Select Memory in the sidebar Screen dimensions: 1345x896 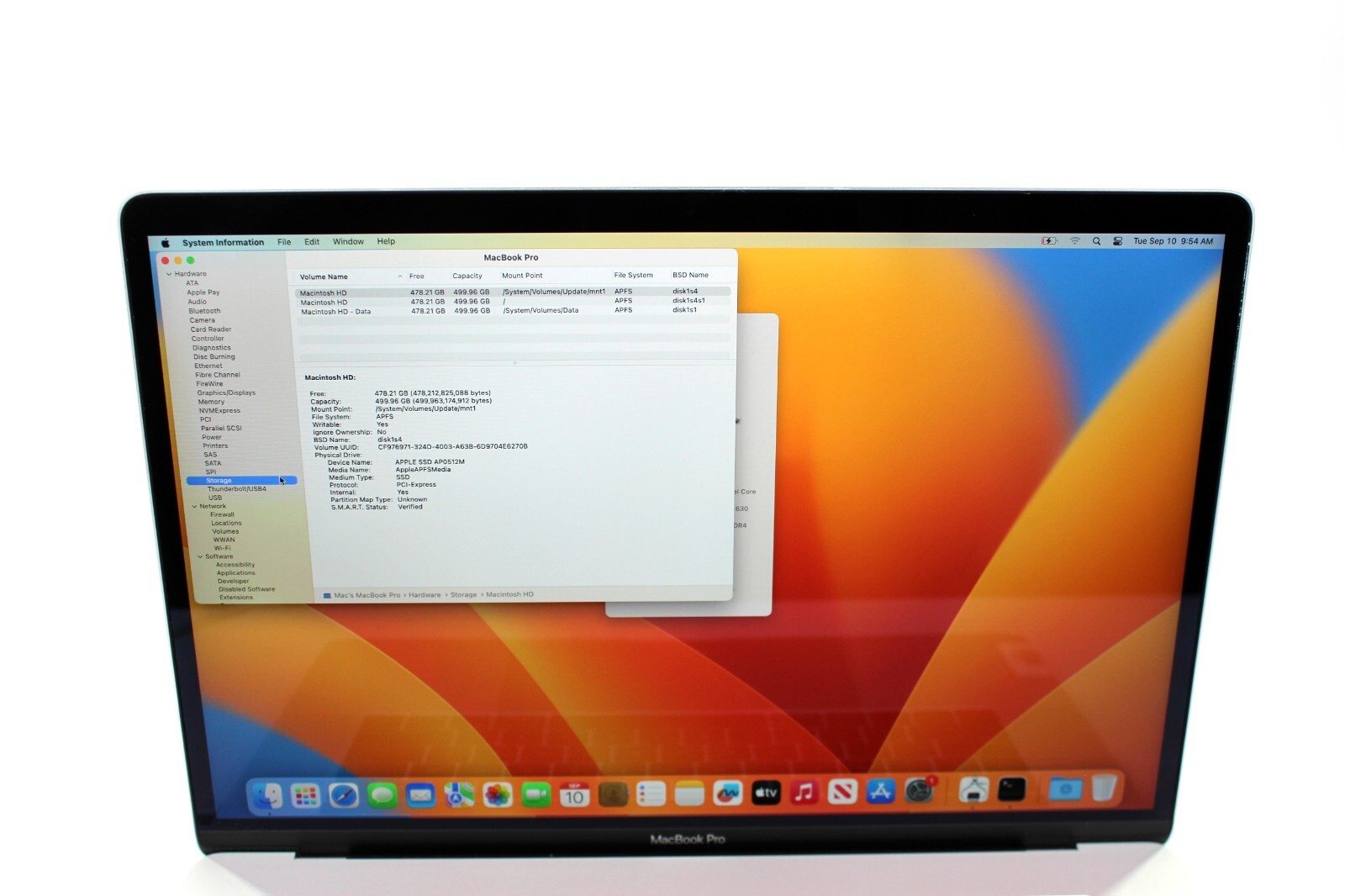point(211,402)
